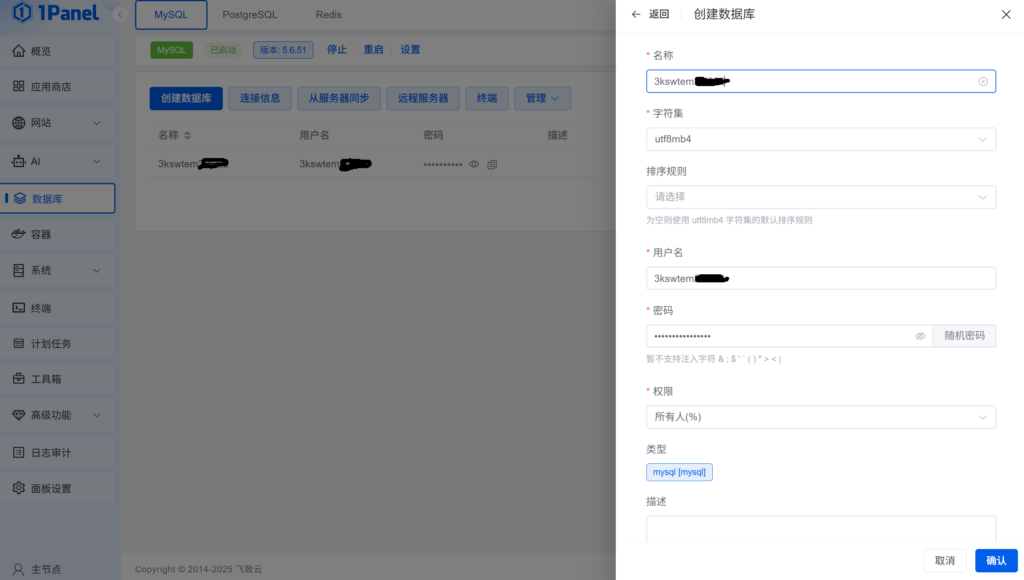Toggle password visibility in the 密码 field

(x=920, y=336)
